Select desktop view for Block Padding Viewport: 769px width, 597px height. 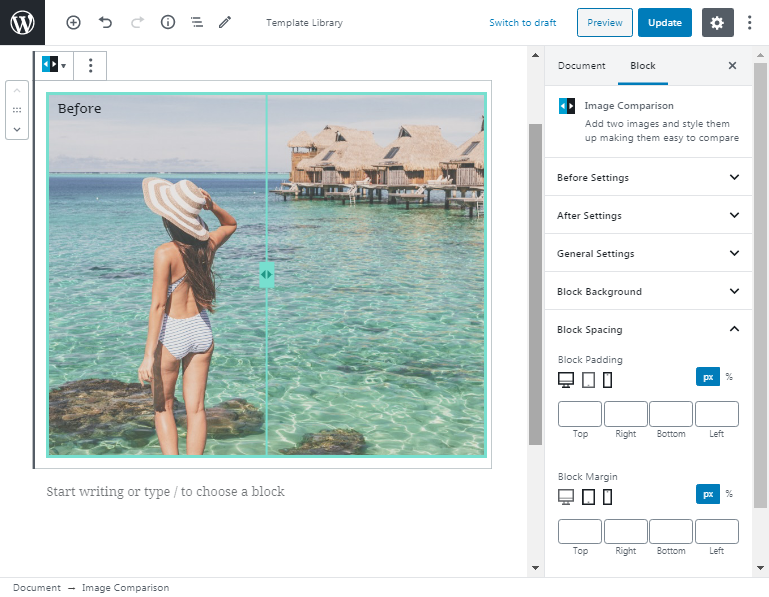point(566,380)
